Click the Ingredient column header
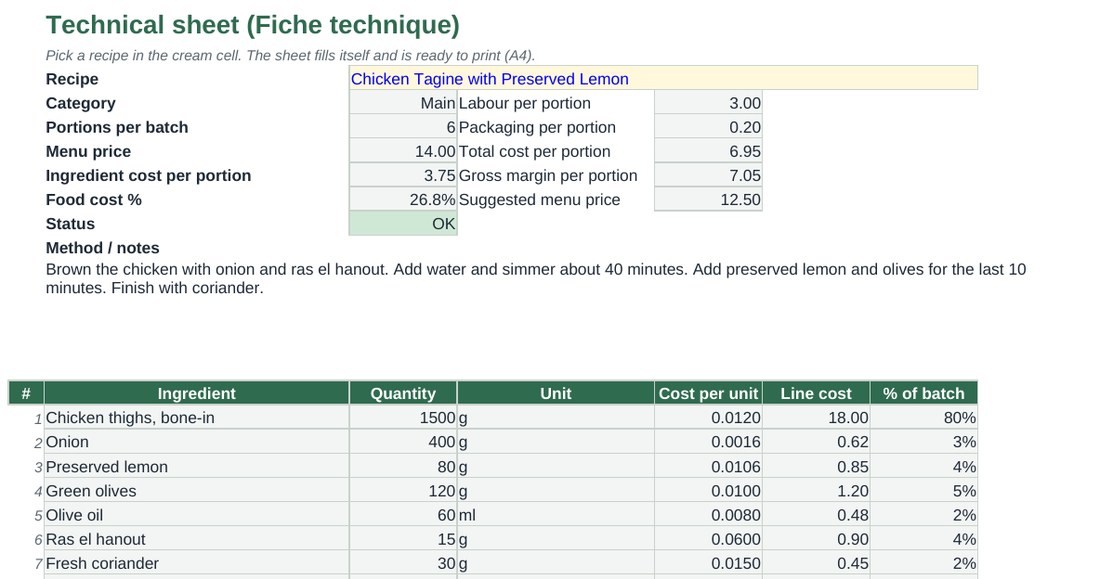 196,393
